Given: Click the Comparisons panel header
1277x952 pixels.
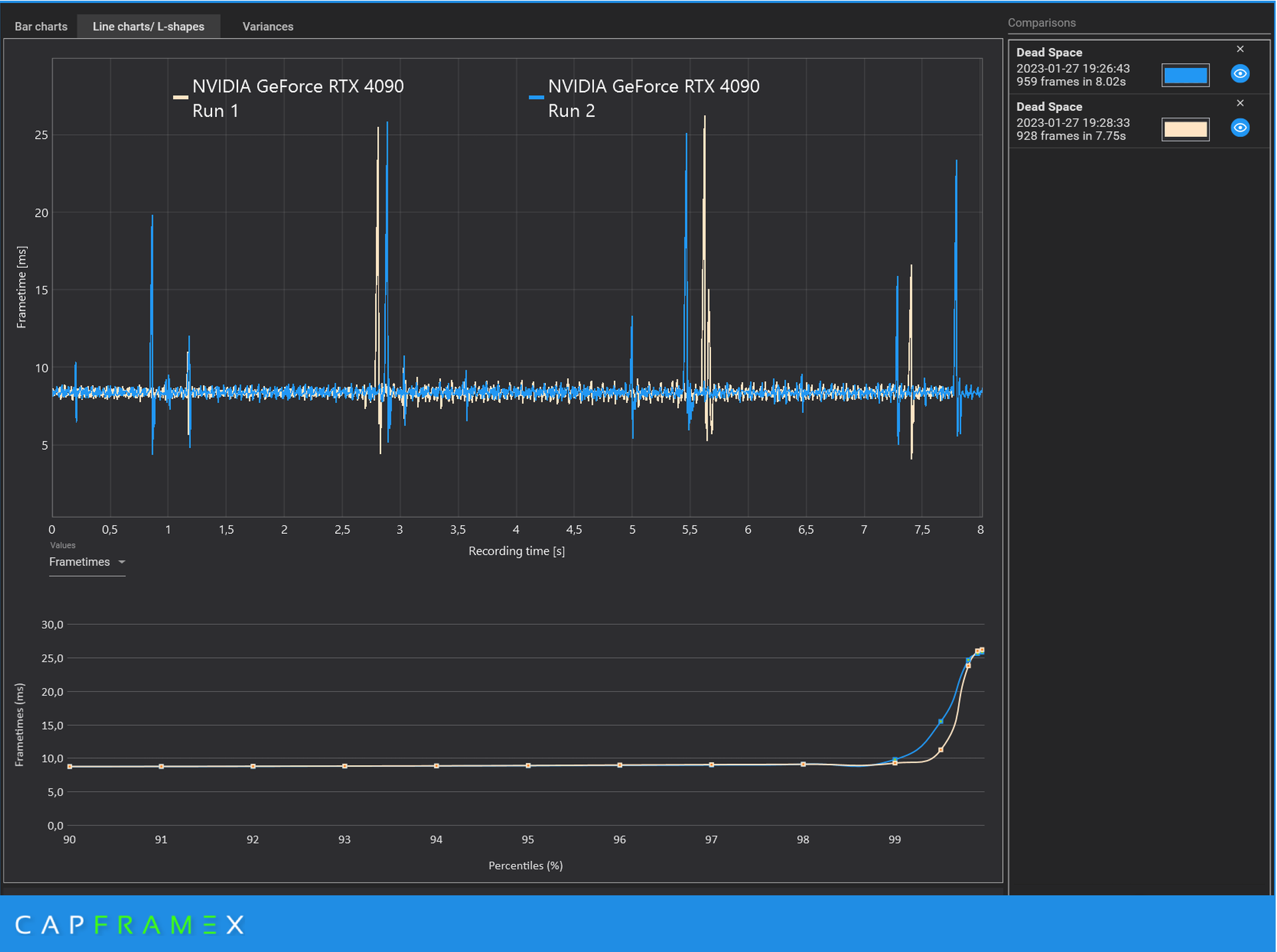Looking at the screenshot, I should pos(1042,23).
